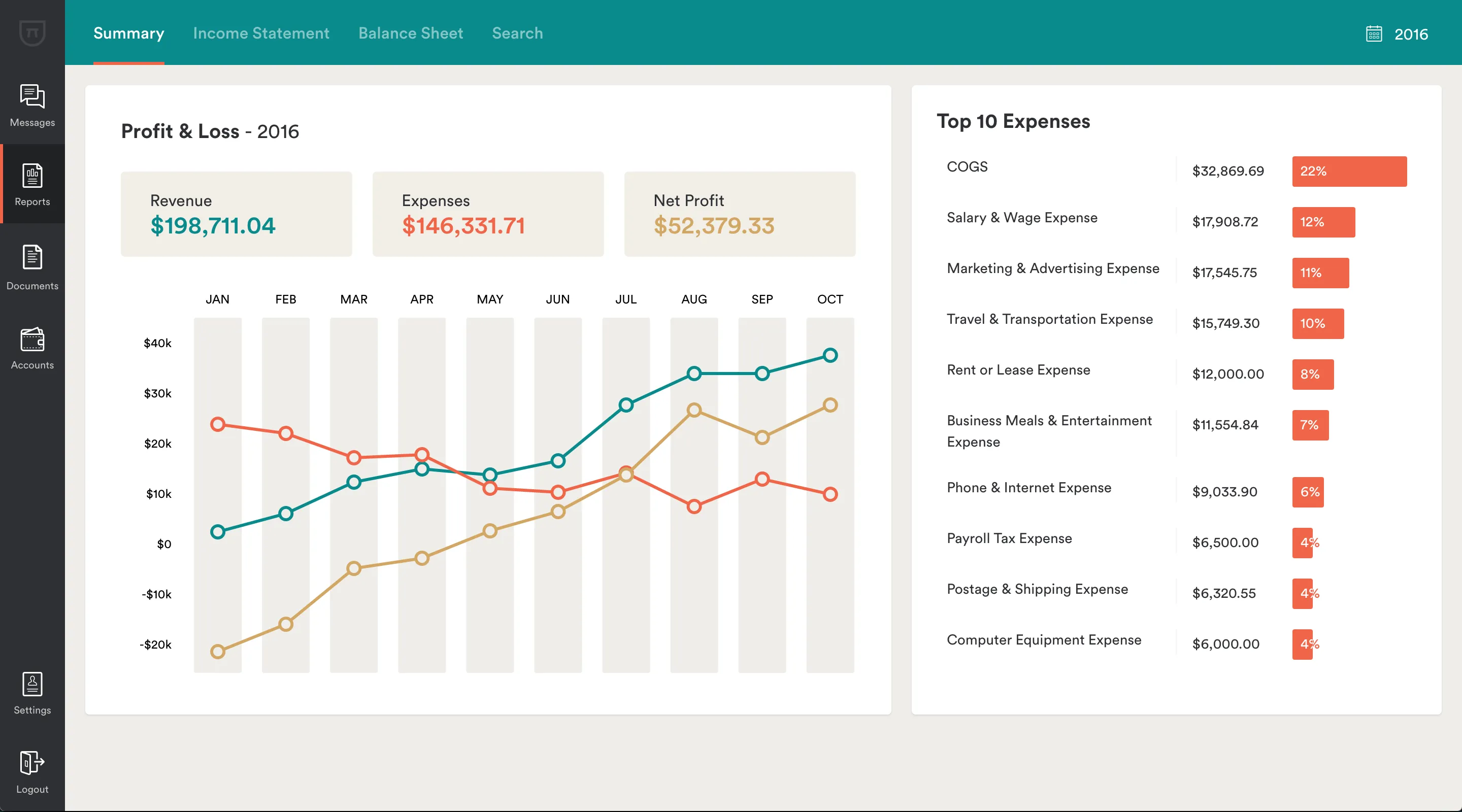The image size is (1462, 812).
Task: Go to Accounts wallet icon
Action: point(32,340)
